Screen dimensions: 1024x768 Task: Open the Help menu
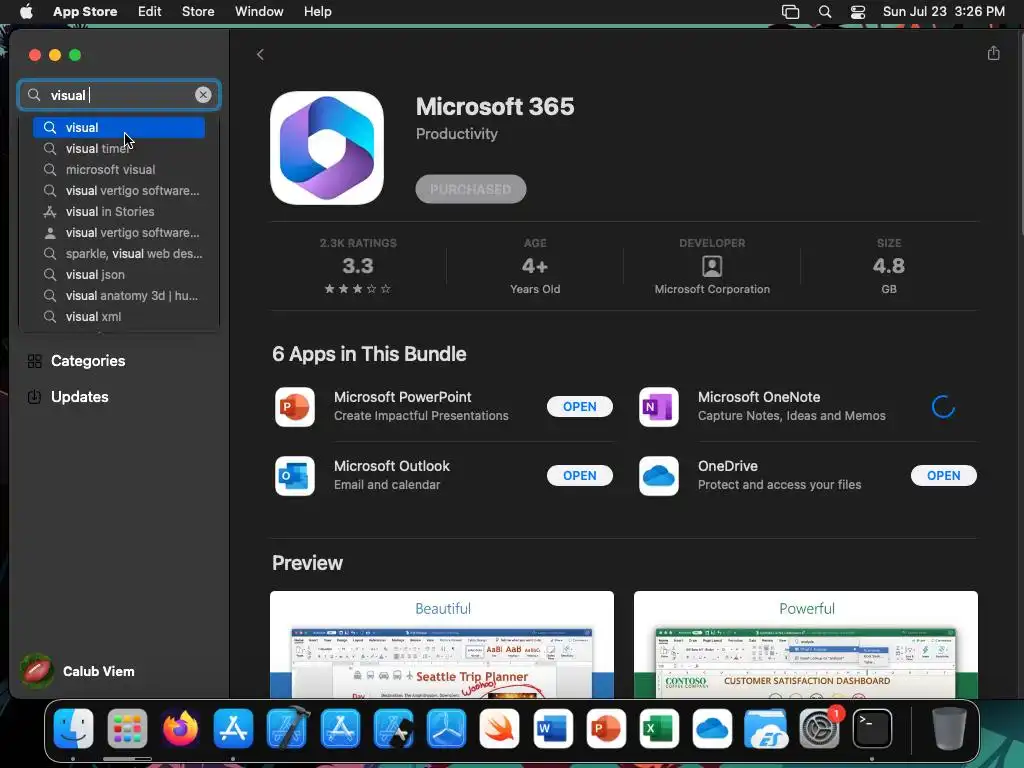pyautogui.click(x=317, y=11)
